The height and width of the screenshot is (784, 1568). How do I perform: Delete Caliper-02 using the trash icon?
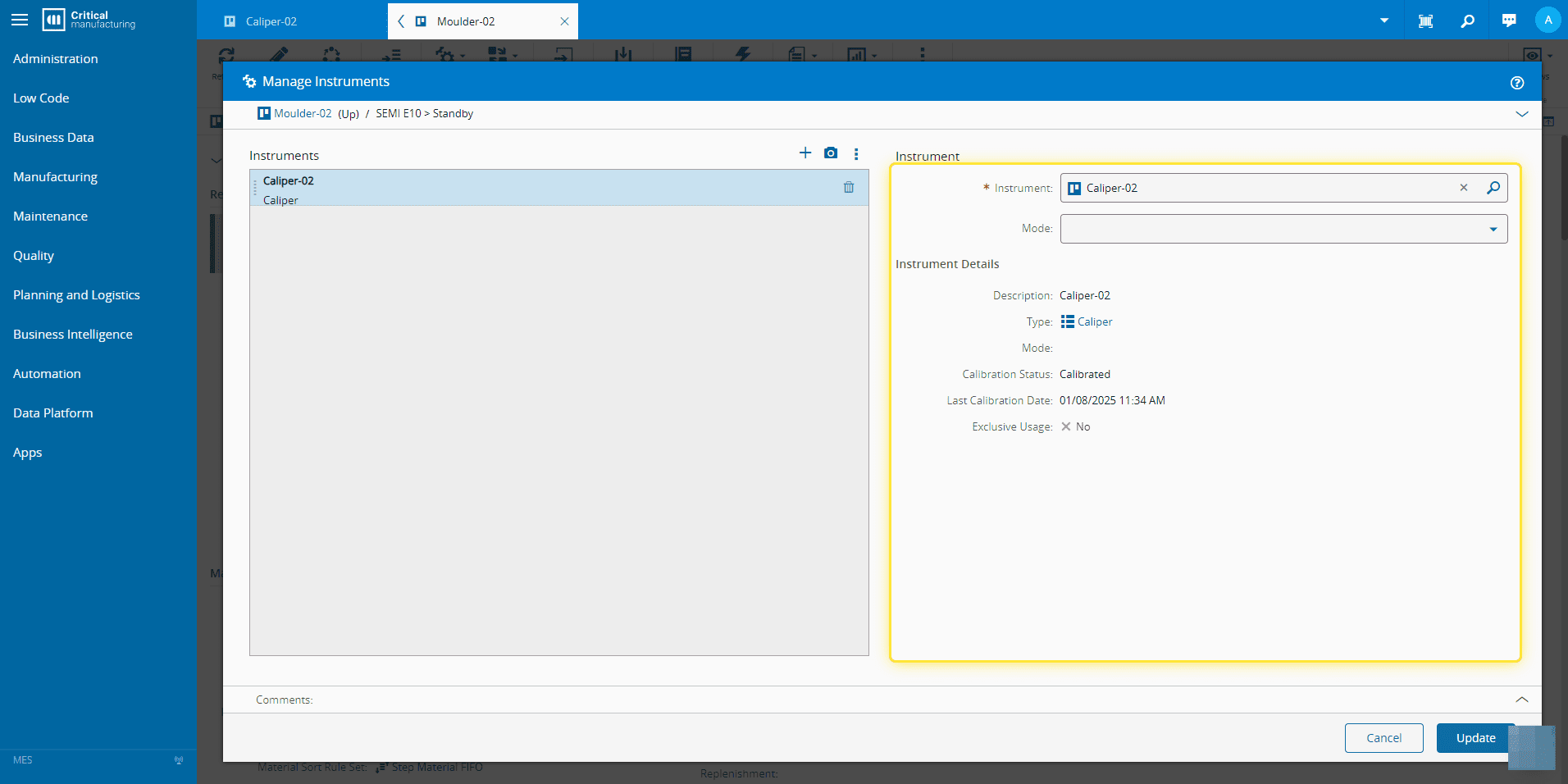[x=849, y=188]
